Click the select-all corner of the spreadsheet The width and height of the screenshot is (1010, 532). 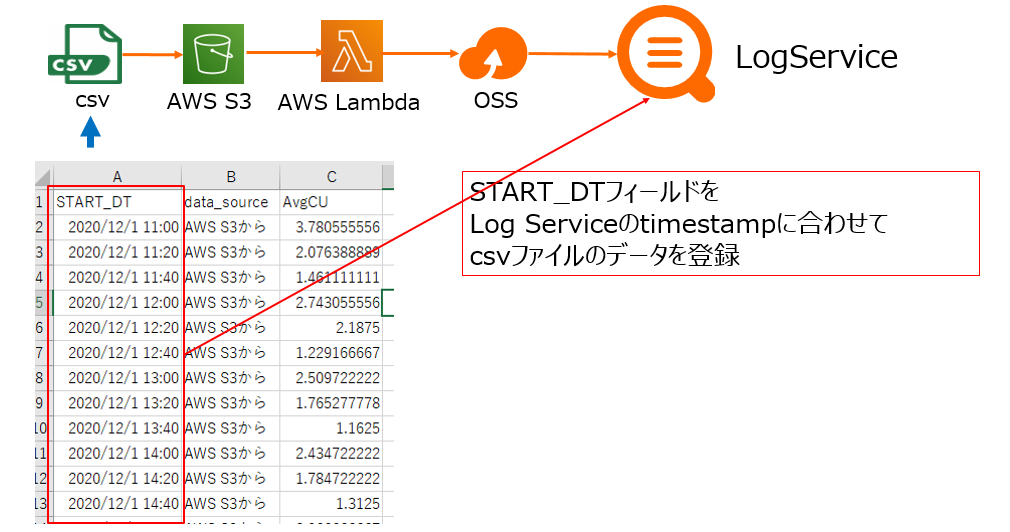coord(43,176)
